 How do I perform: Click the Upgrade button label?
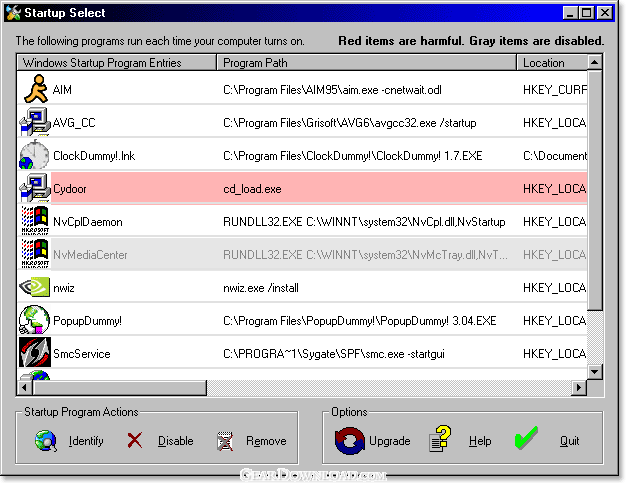[x=390, y=441]
